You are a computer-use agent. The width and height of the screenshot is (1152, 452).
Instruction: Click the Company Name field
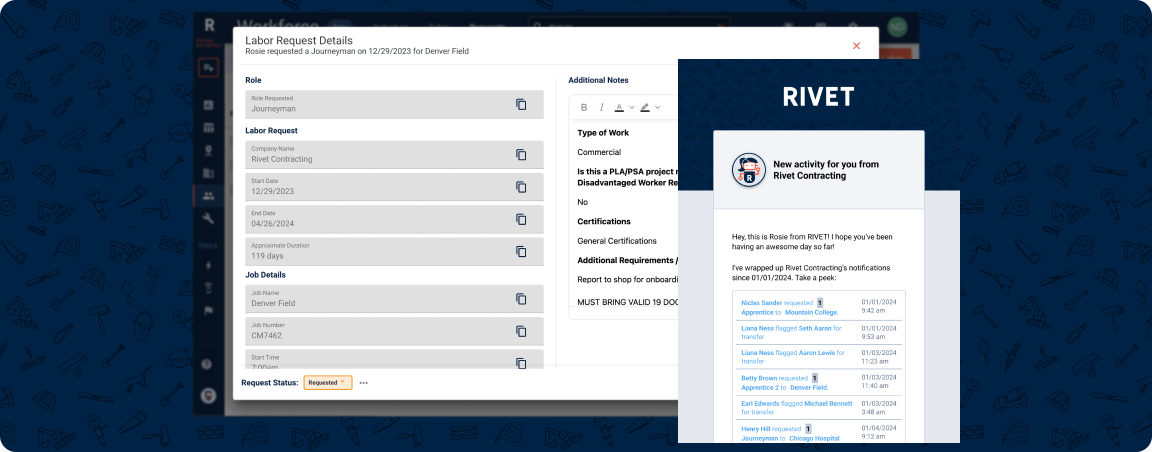[394, 154]
